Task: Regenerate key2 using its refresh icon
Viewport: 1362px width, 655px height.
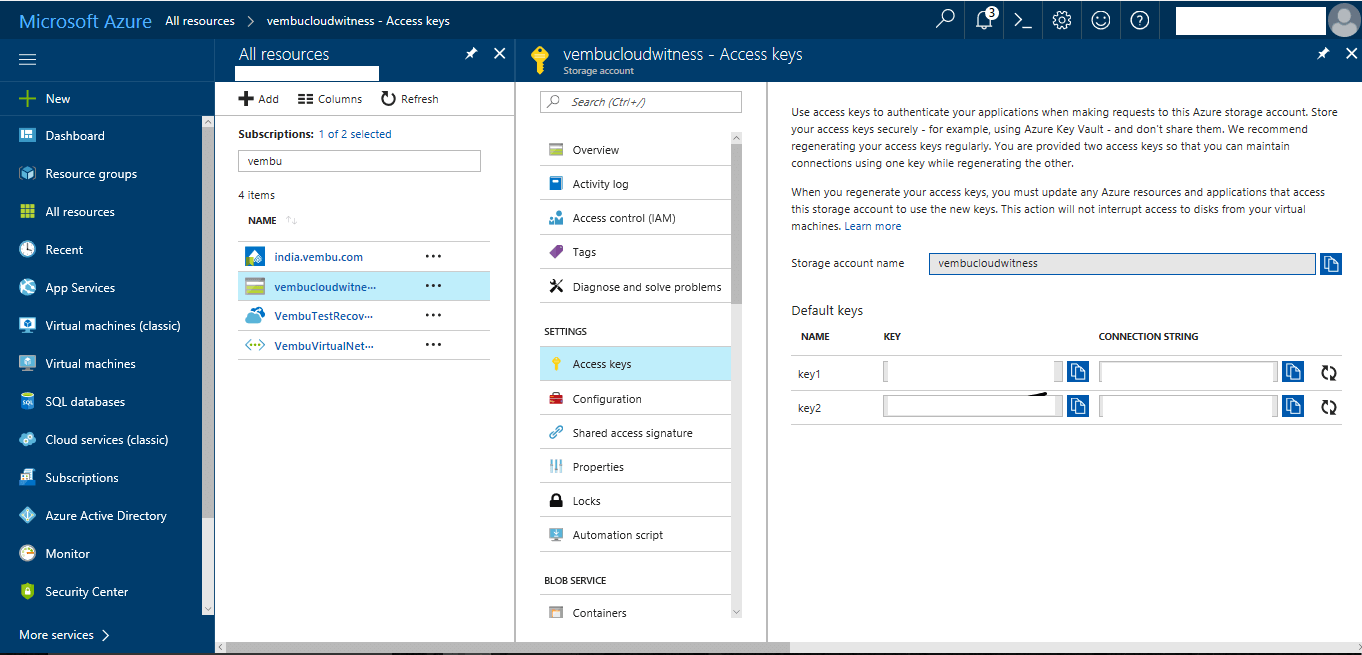Action: pos(1329,407)
